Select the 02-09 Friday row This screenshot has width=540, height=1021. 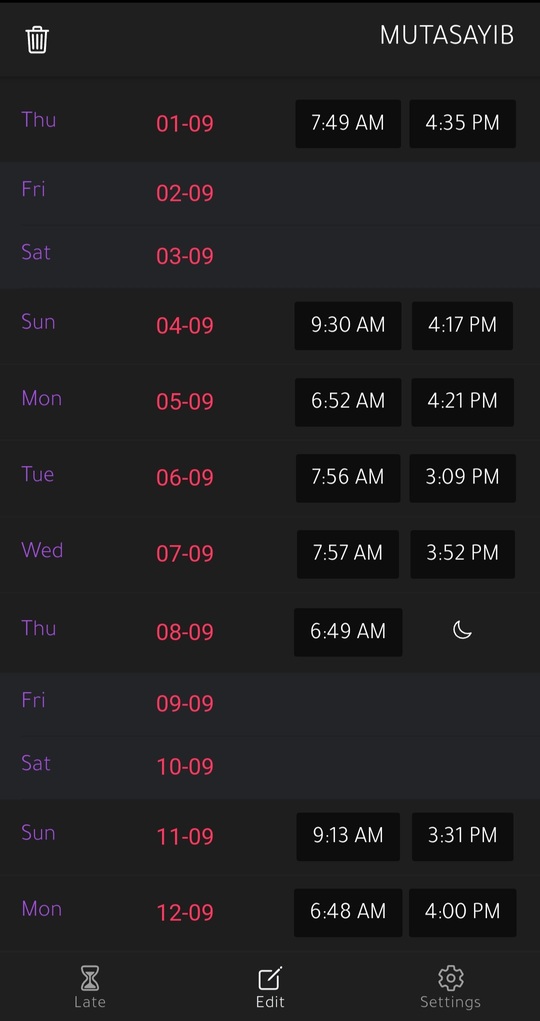(x=270, y=193)
